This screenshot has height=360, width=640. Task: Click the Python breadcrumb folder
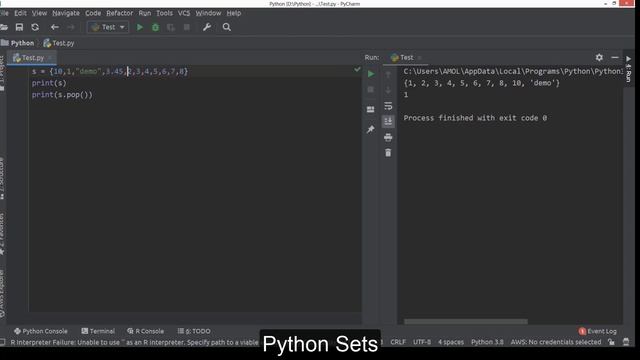[18, 43]
